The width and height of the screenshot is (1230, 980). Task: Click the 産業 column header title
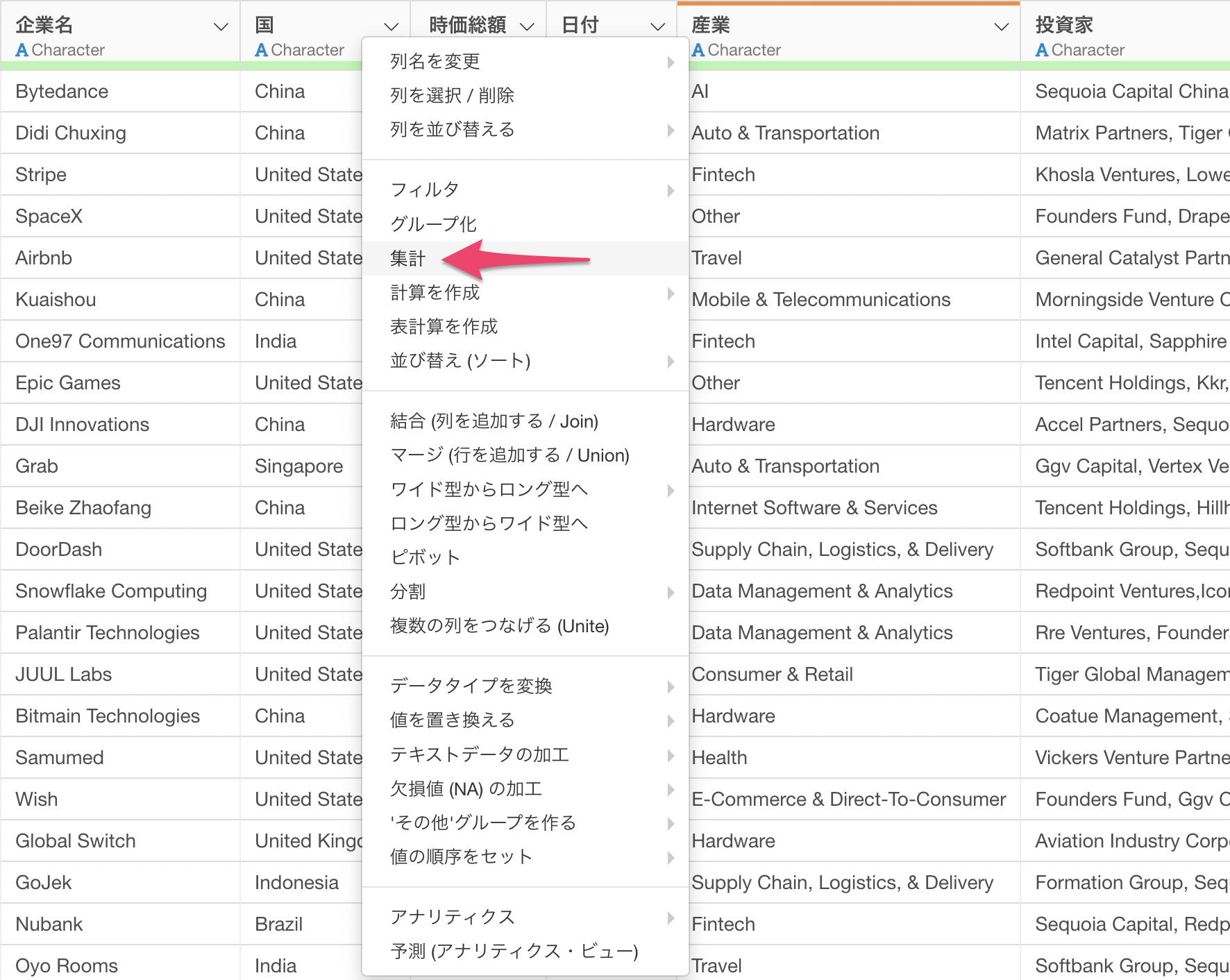pos(711,26)
